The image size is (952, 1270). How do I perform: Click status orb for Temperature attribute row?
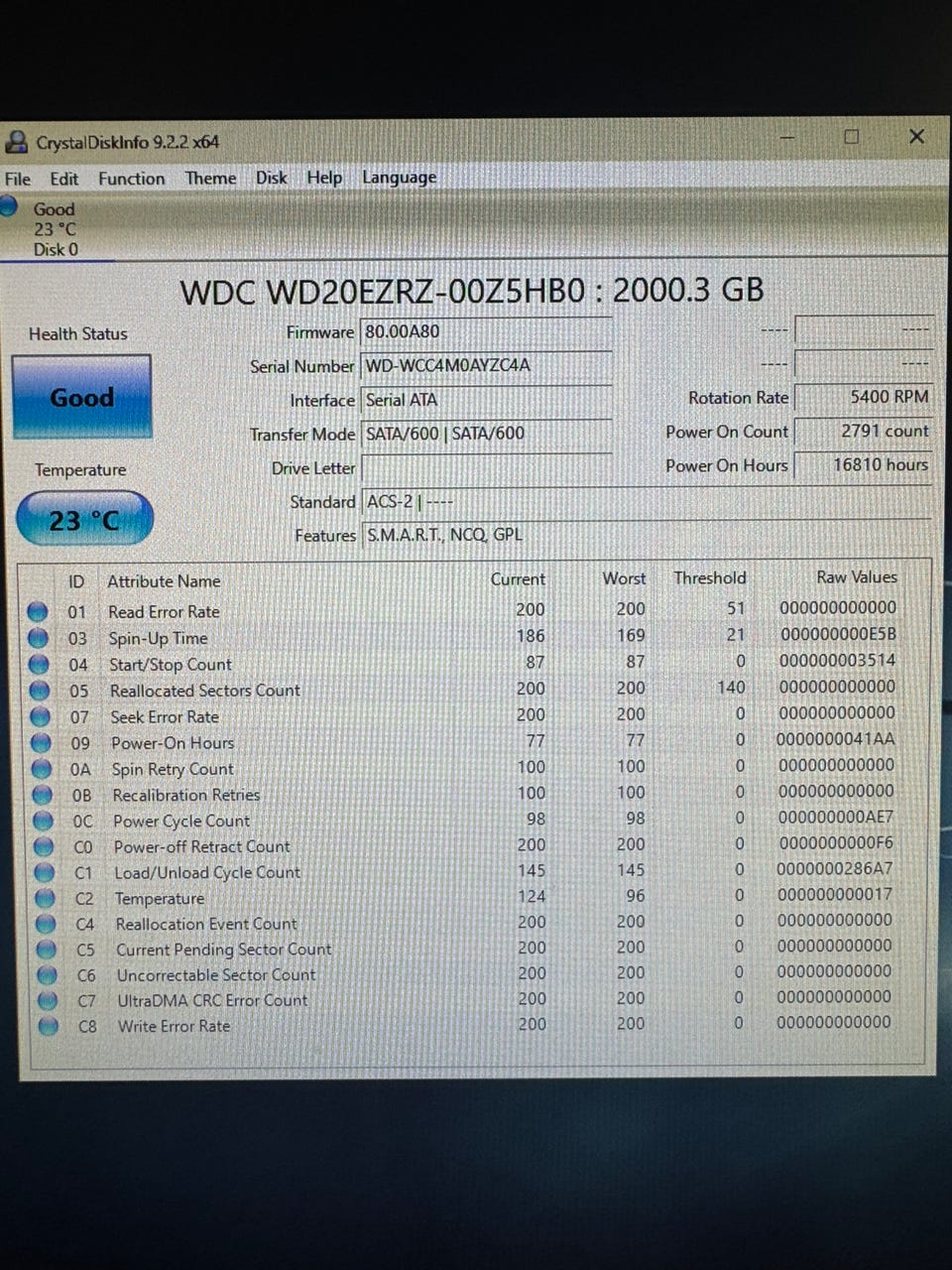pyautogui.click(x=46, y=898)
